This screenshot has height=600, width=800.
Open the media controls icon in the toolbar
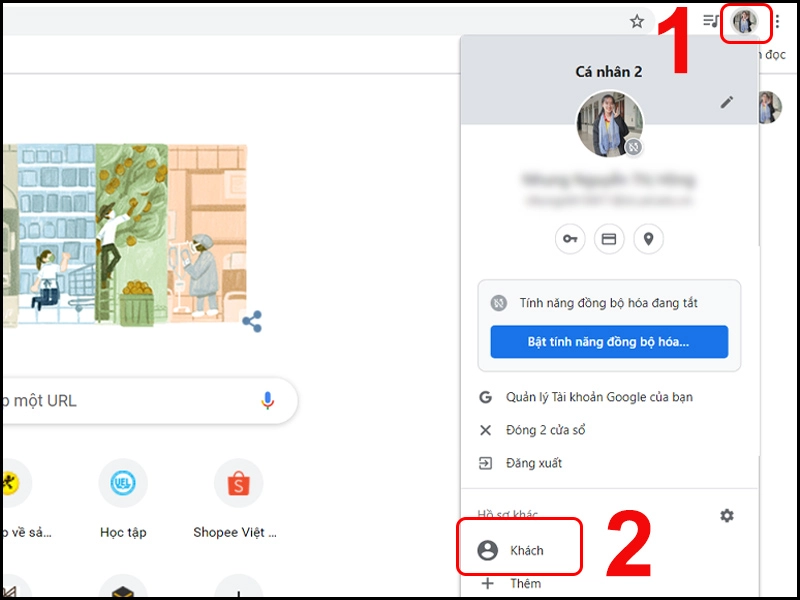pos(711,21)
